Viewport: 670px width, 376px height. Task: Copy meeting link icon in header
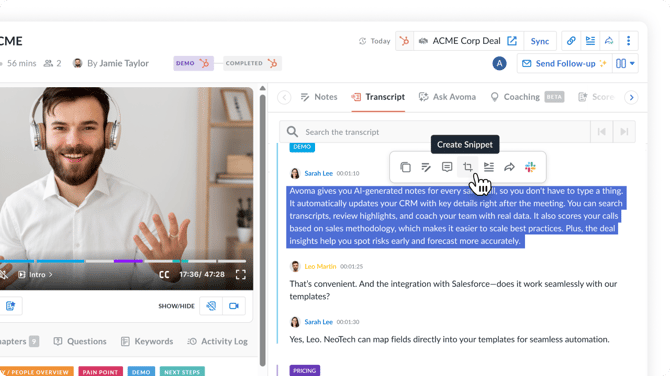571,41
